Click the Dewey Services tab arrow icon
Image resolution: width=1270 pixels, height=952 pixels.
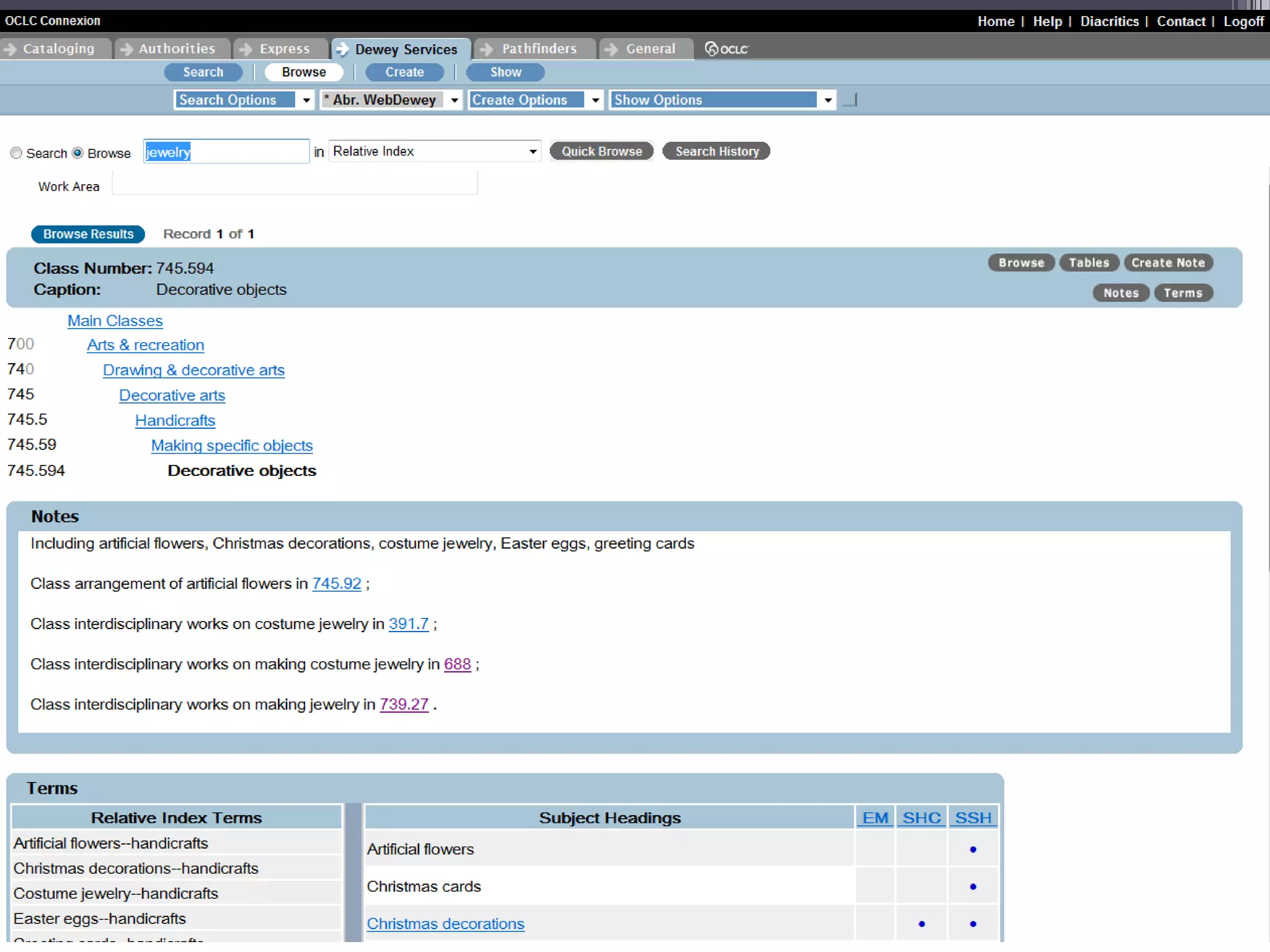click(342, 50)
